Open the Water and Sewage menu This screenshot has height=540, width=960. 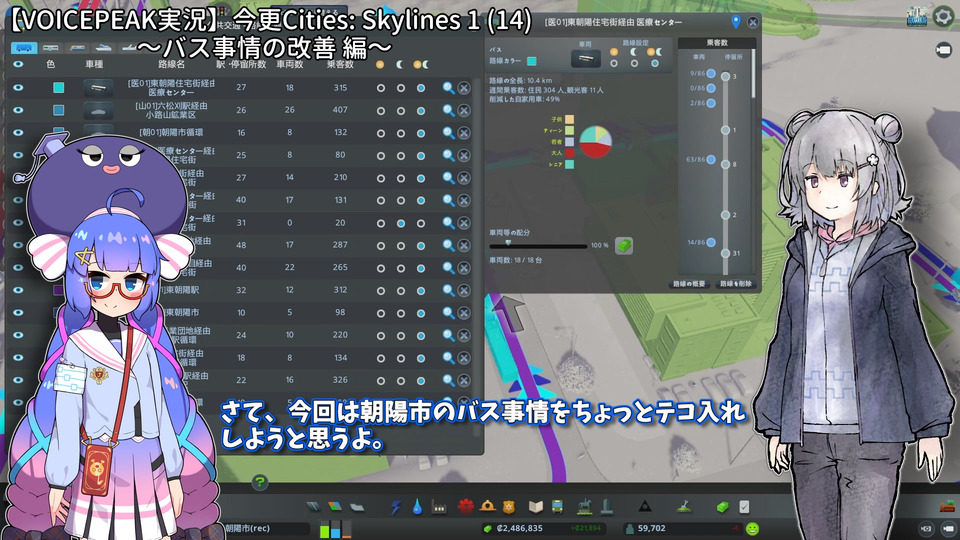pyautogui.click(x=418, y=507)
